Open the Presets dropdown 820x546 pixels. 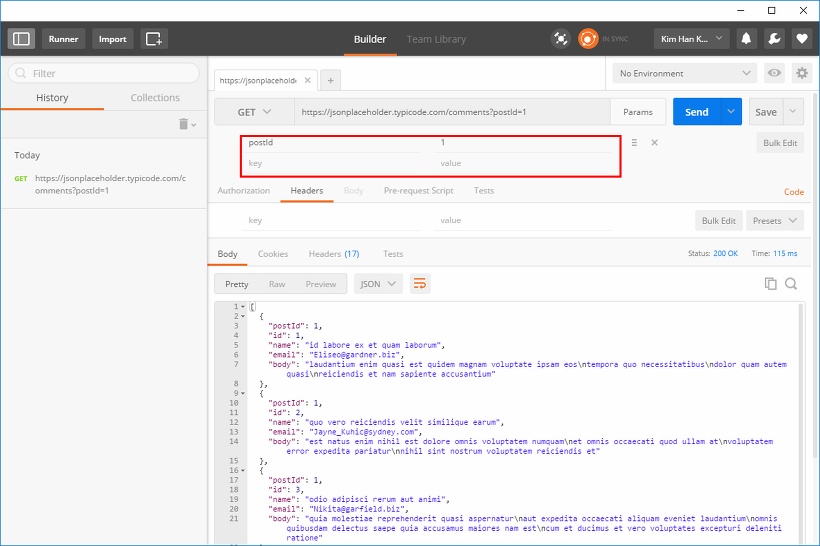click(775, 221)
